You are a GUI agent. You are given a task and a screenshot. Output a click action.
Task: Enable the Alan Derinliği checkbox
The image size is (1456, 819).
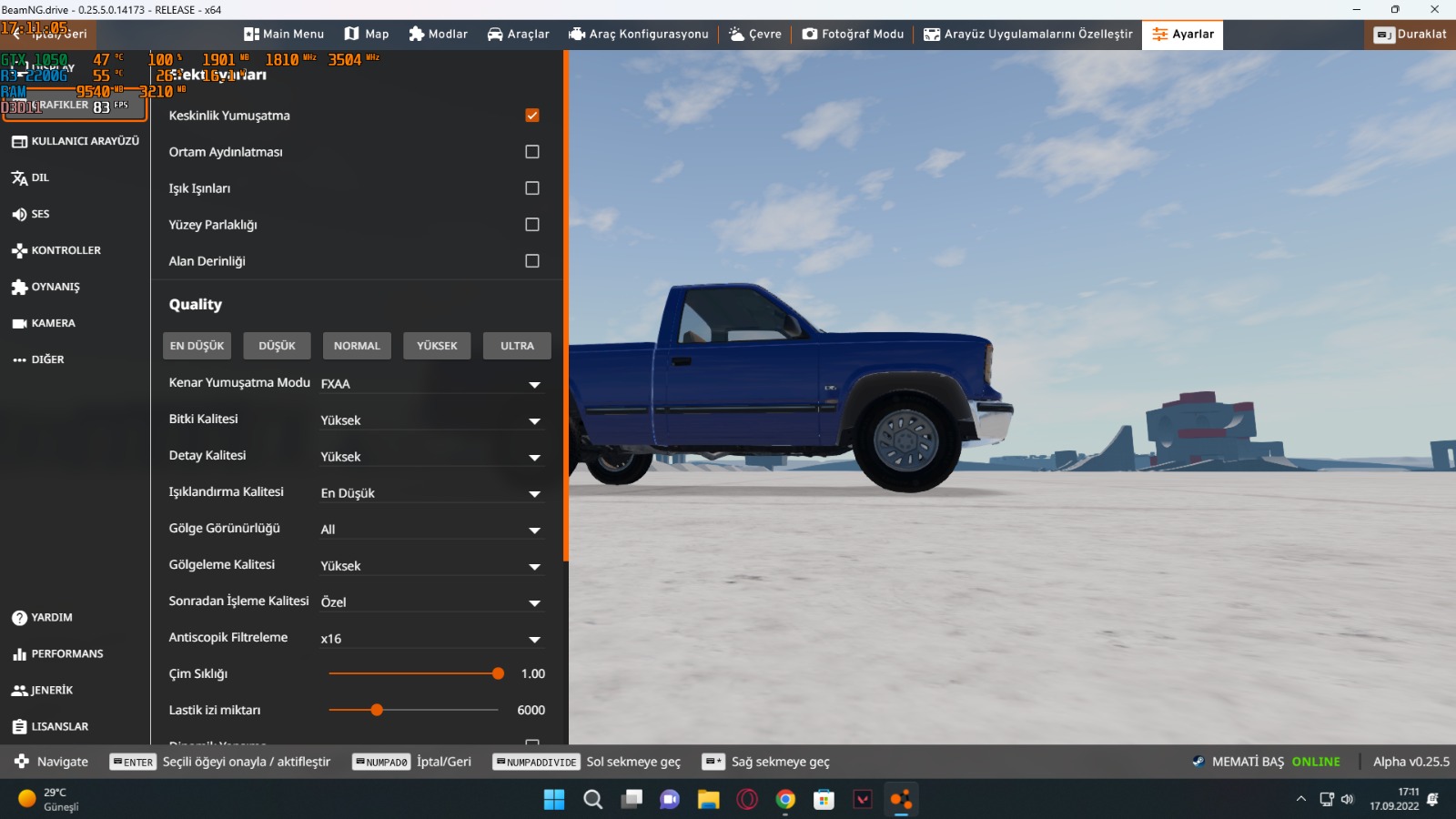pyautogui.click(x=532, y=261)
